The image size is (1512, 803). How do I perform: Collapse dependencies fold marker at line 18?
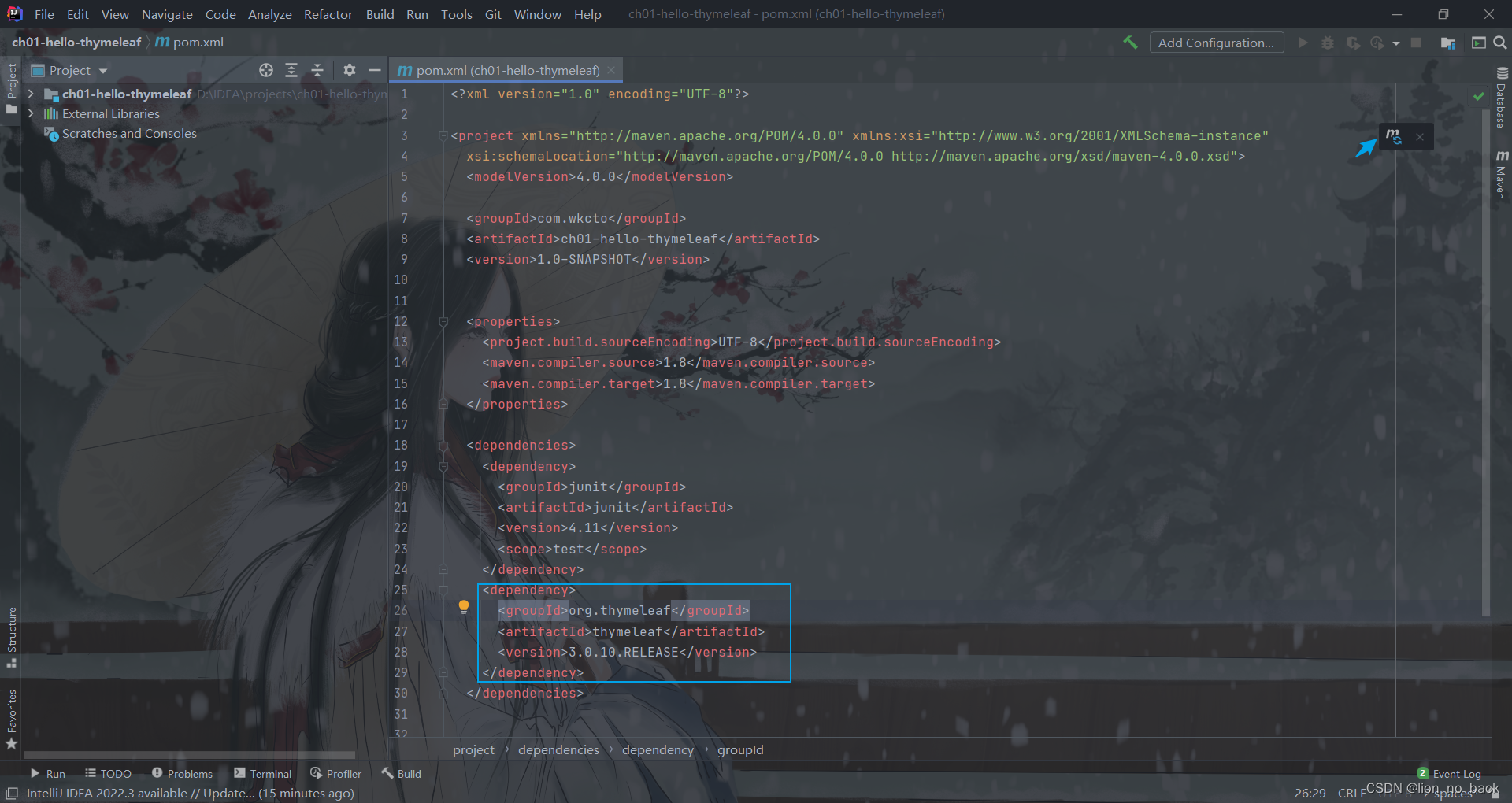coord(443,446)
